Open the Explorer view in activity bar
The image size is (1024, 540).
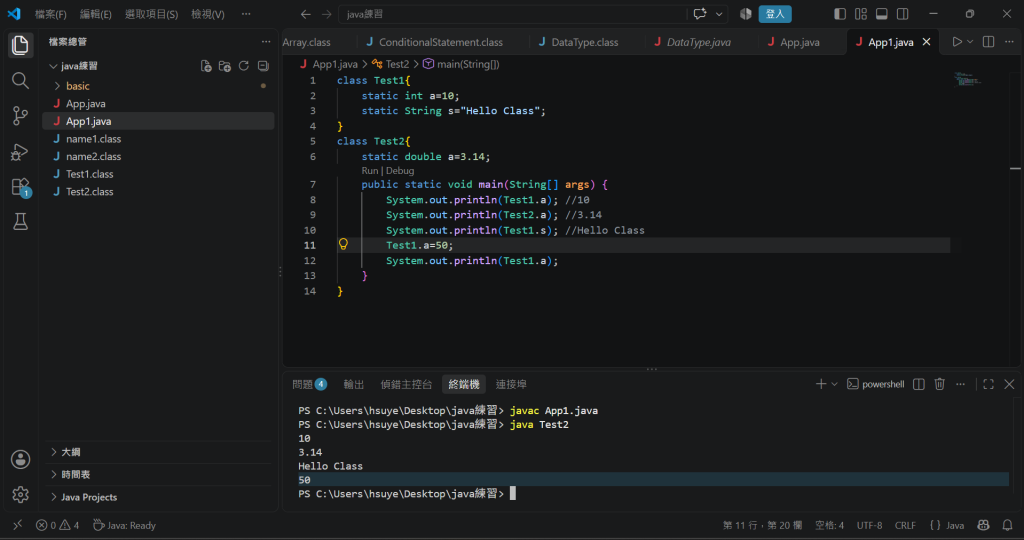click(20, 45)
